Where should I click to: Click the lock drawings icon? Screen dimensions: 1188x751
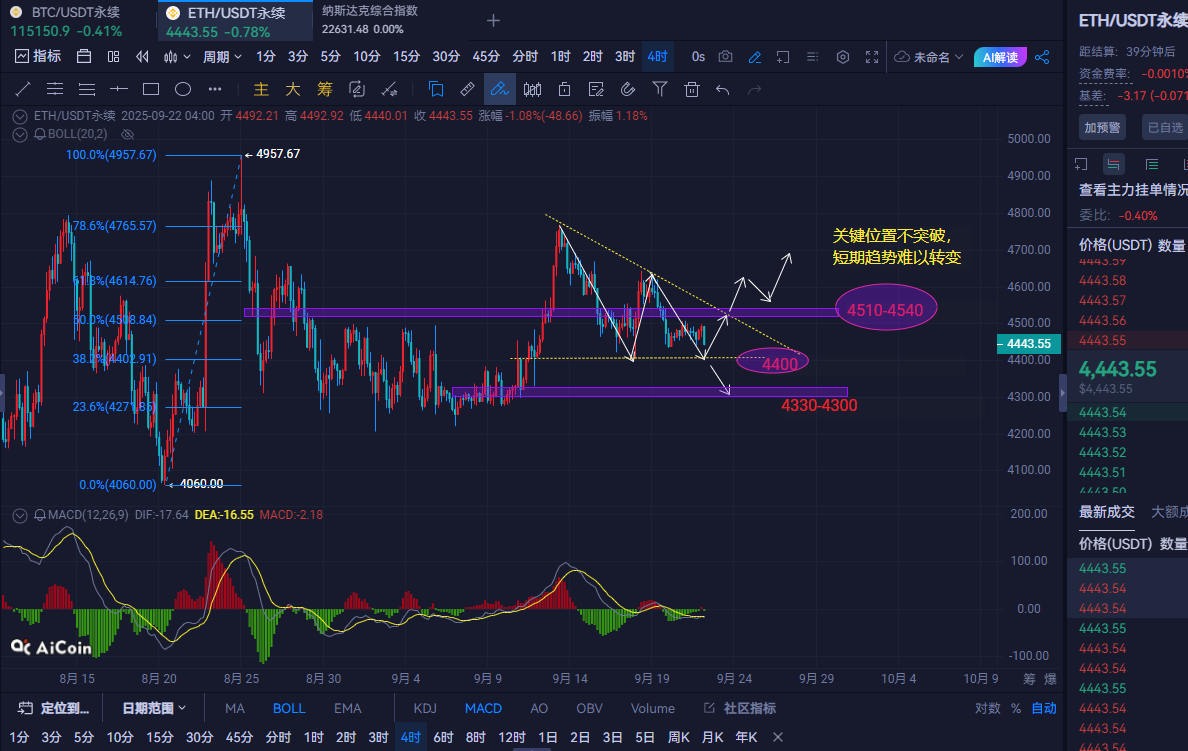pos(564,89)
